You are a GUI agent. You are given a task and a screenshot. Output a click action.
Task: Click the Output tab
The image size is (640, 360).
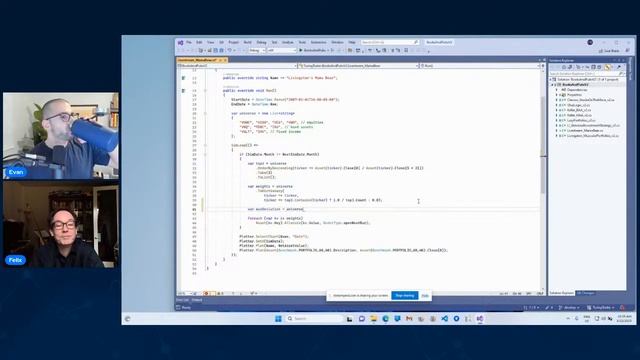(197, 300)
